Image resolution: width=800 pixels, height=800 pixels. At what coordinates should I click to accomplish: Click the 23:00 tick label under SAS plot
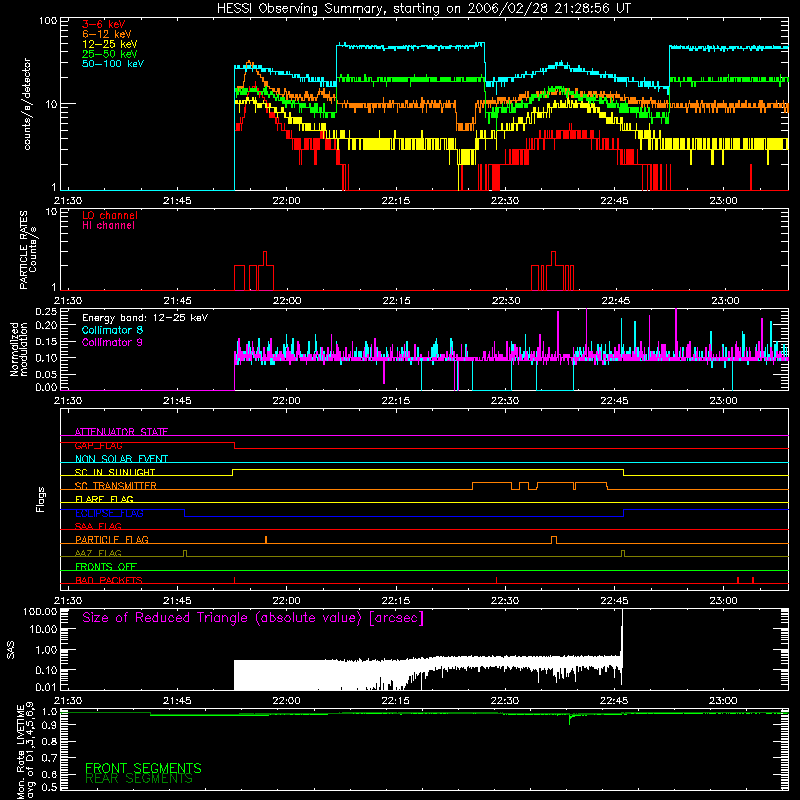point(723,701)
